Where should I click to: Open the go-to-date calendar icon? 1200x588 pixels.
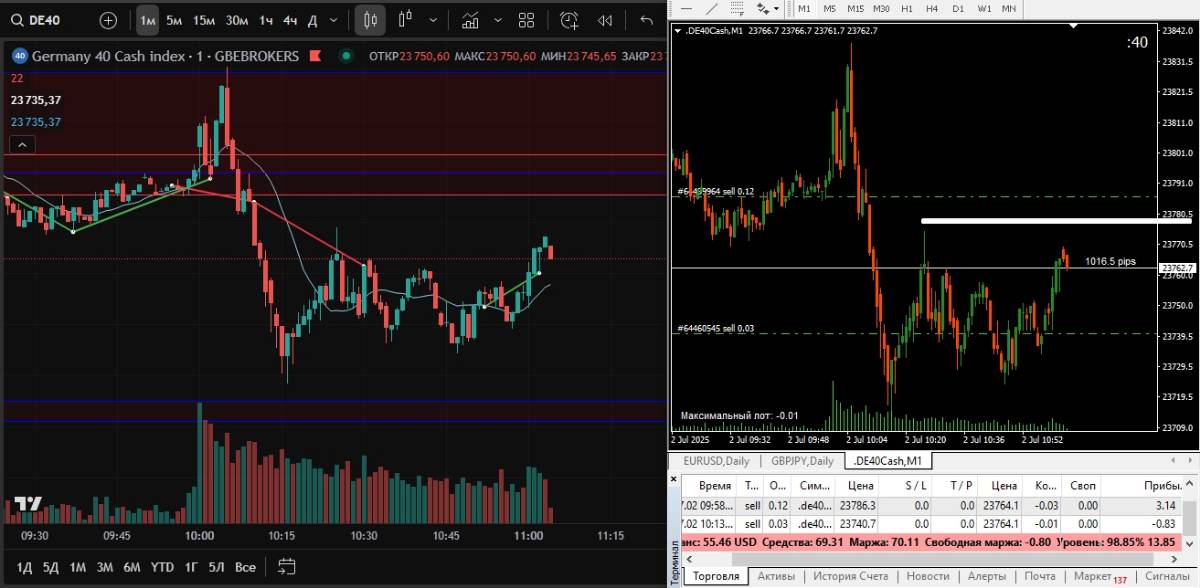click(x=287, y=567)
